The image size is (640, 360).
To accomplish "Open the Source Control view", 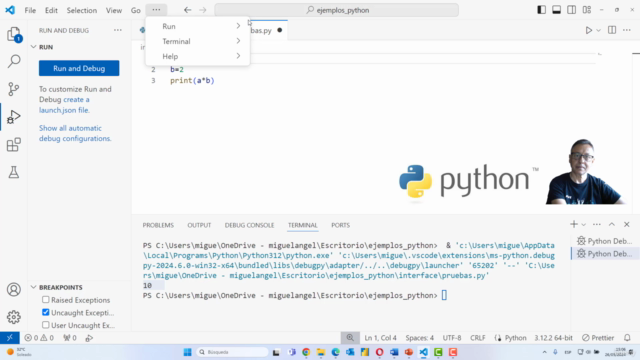I will pos(14,89).
